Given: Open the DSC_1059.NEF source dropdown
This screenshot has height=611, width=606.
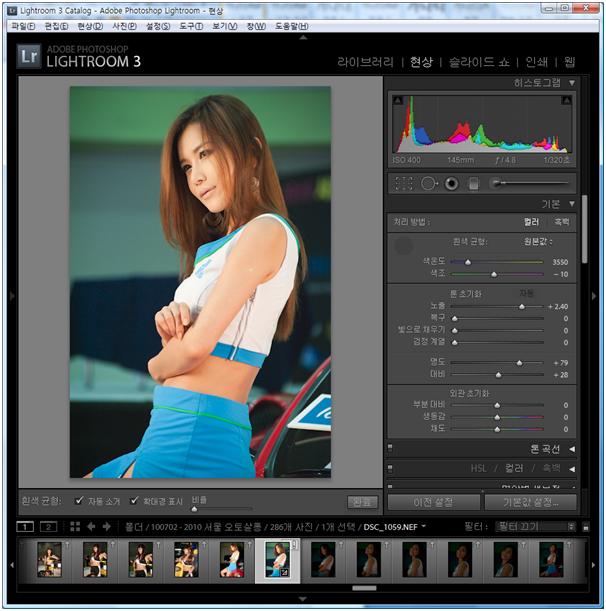Looking at the screenshot, I should [394, 527].
